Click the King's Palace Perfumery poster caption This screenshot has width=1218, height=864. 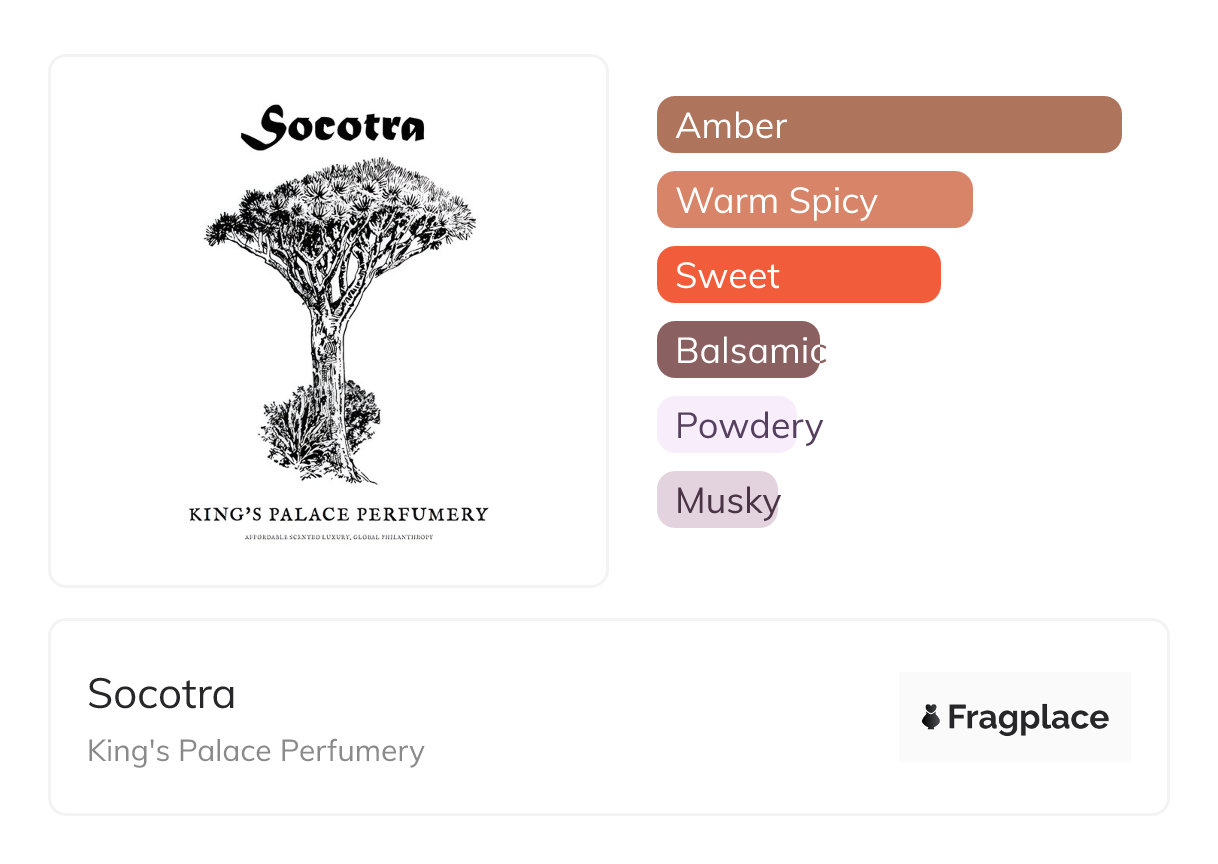coord(338,515)
